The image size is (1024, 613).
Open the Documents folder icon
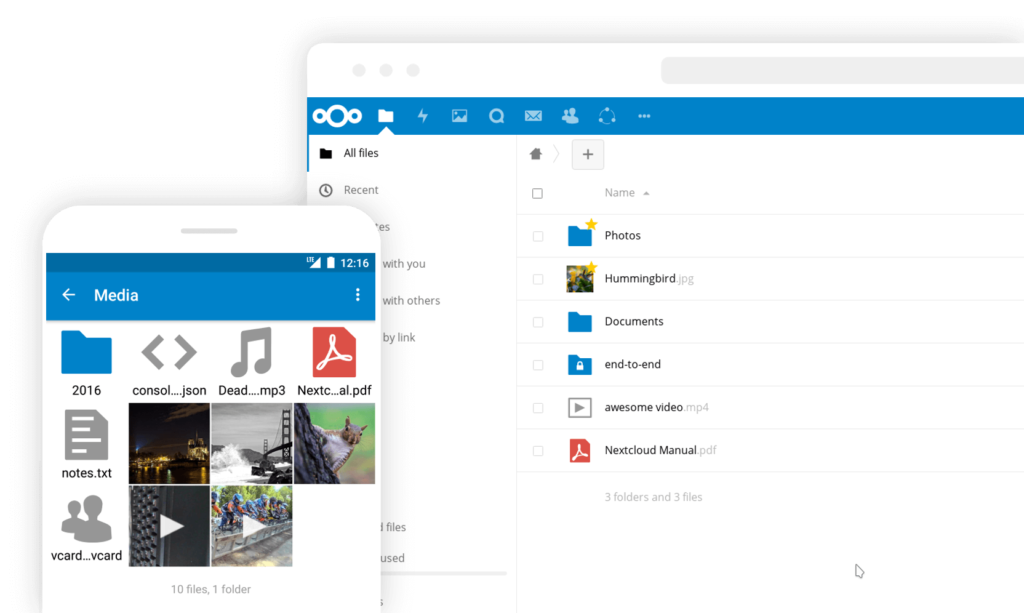click(x=580, y=322)
